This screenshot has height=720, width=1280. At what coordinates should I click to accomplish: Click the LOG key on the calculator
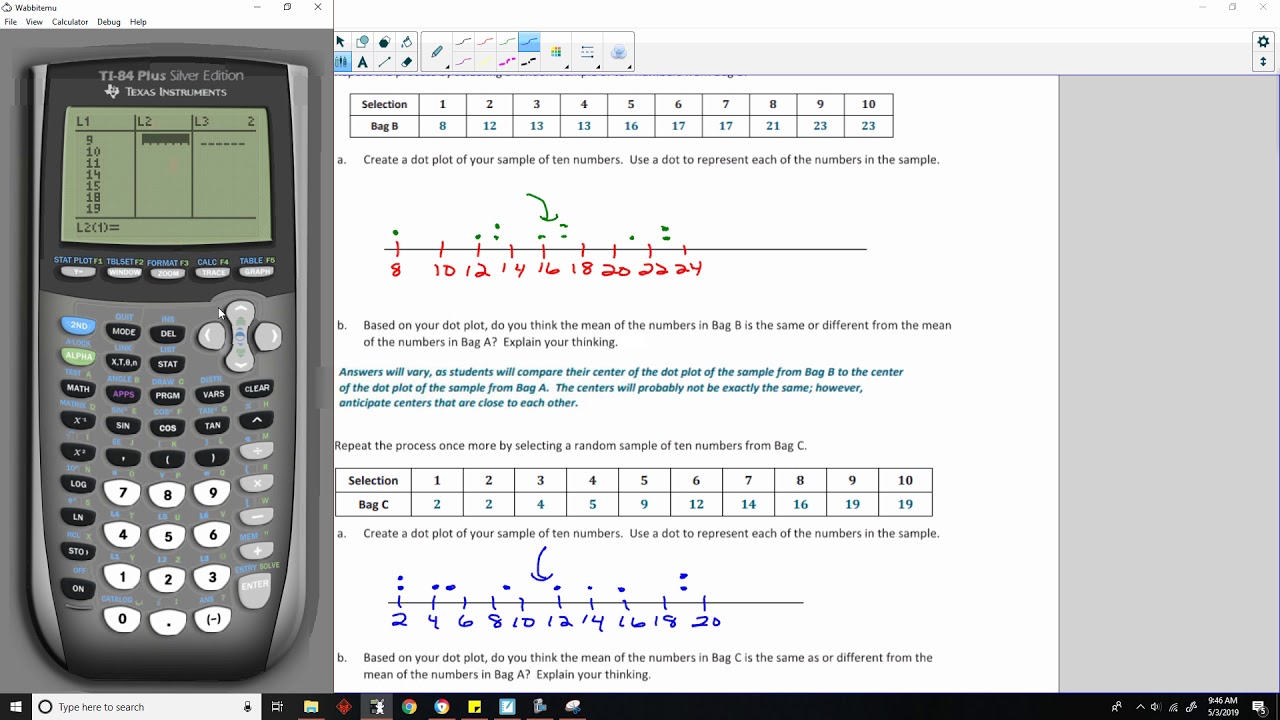(78, 484)
